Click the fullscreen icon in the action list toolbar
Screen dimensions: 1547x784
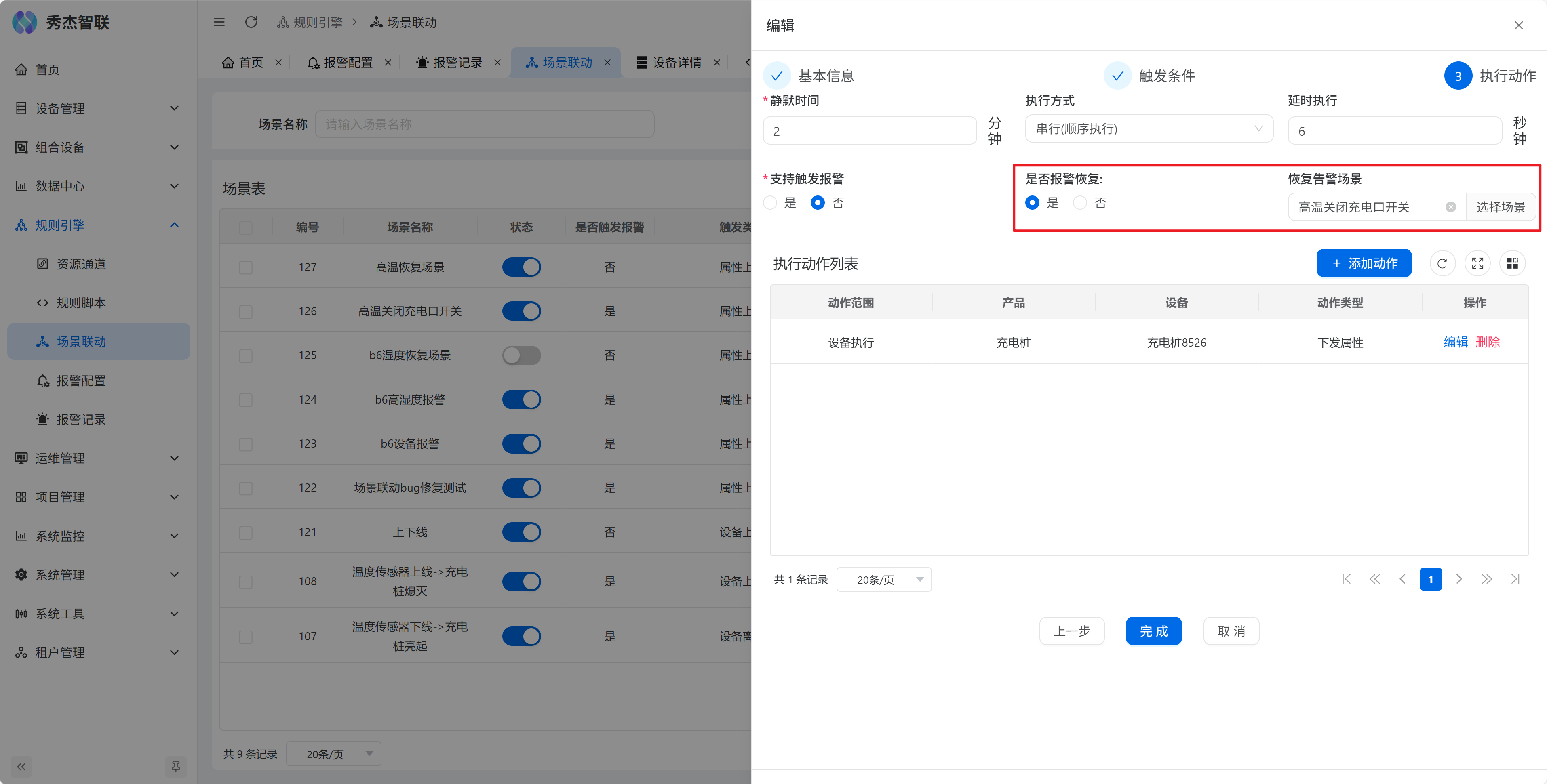1477,263
